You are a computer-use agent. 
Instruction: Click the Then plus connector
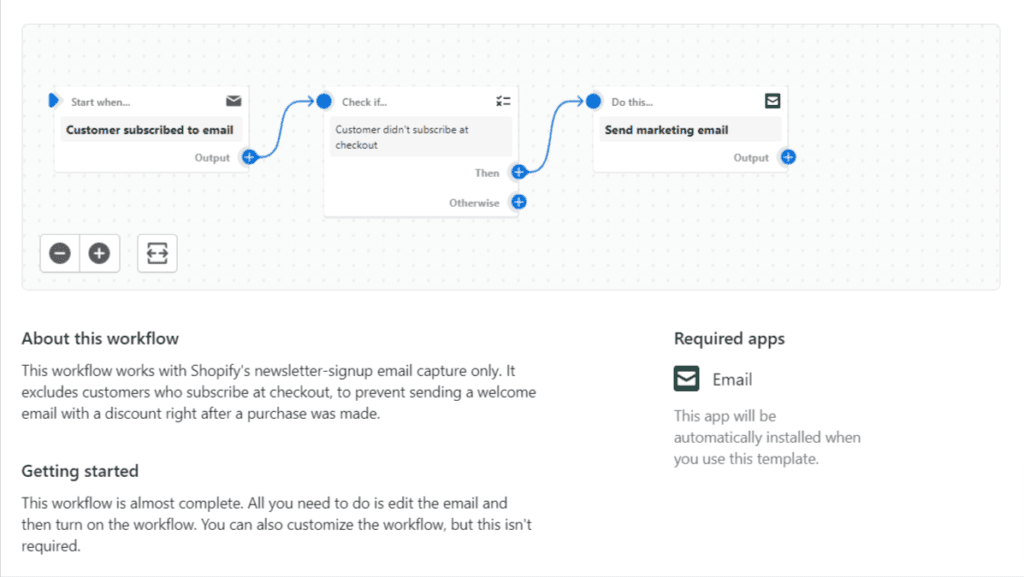point(519,172)
